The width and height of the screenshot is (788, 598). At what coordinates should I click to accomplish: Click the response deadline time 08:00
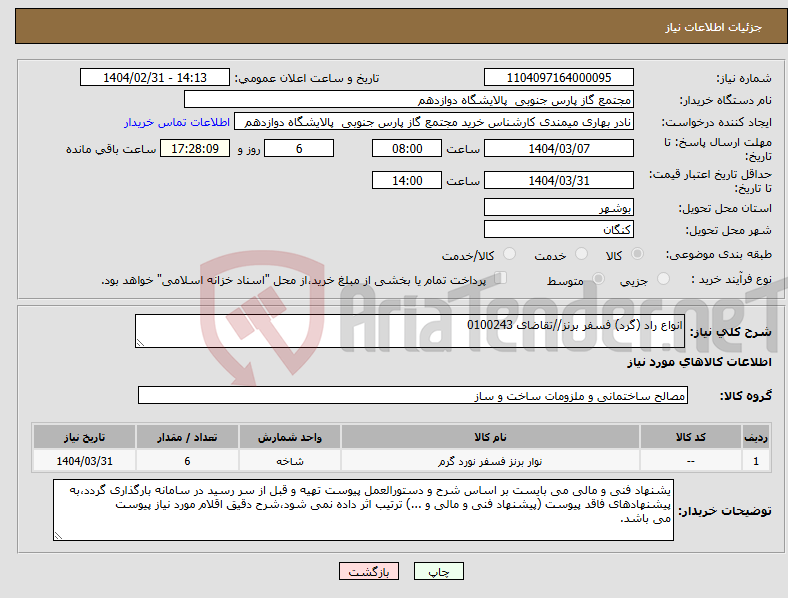coord(407,148)
